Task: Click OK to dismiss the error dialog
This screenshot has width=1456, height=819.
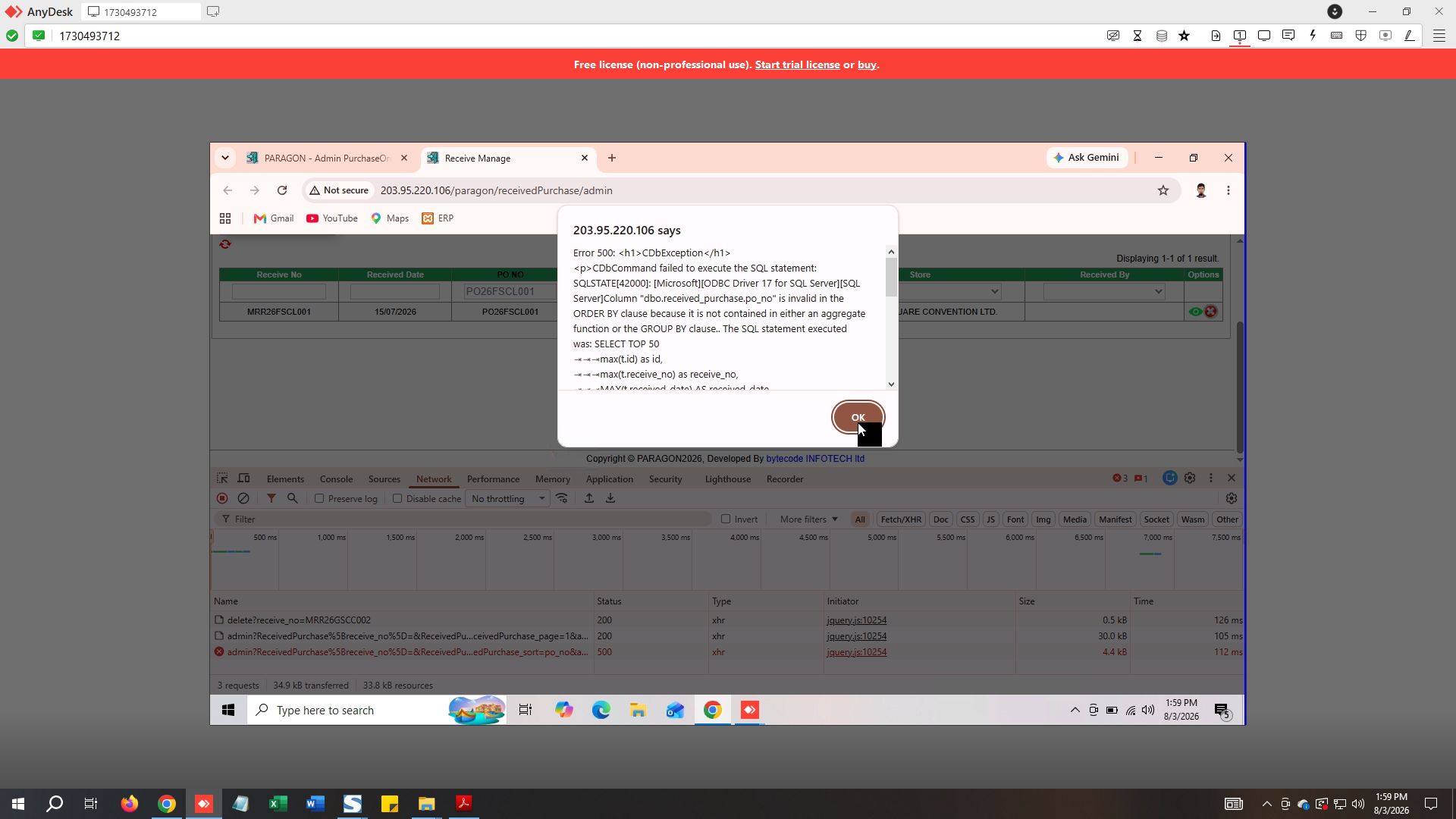Action: (858, 417)
